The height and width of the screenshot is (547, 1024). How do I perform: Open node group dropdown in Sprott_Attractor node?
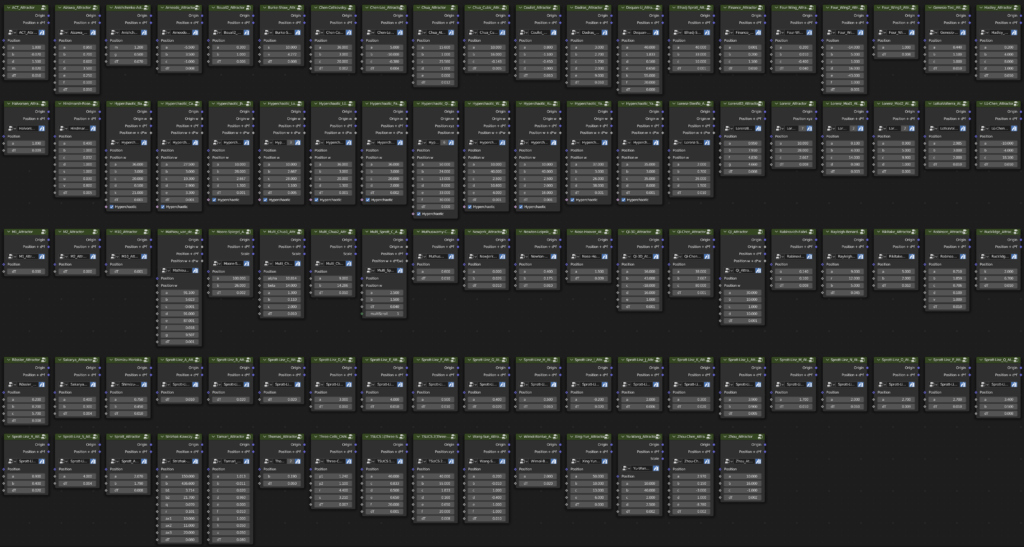pyautogui.click(x=112, y=461)
